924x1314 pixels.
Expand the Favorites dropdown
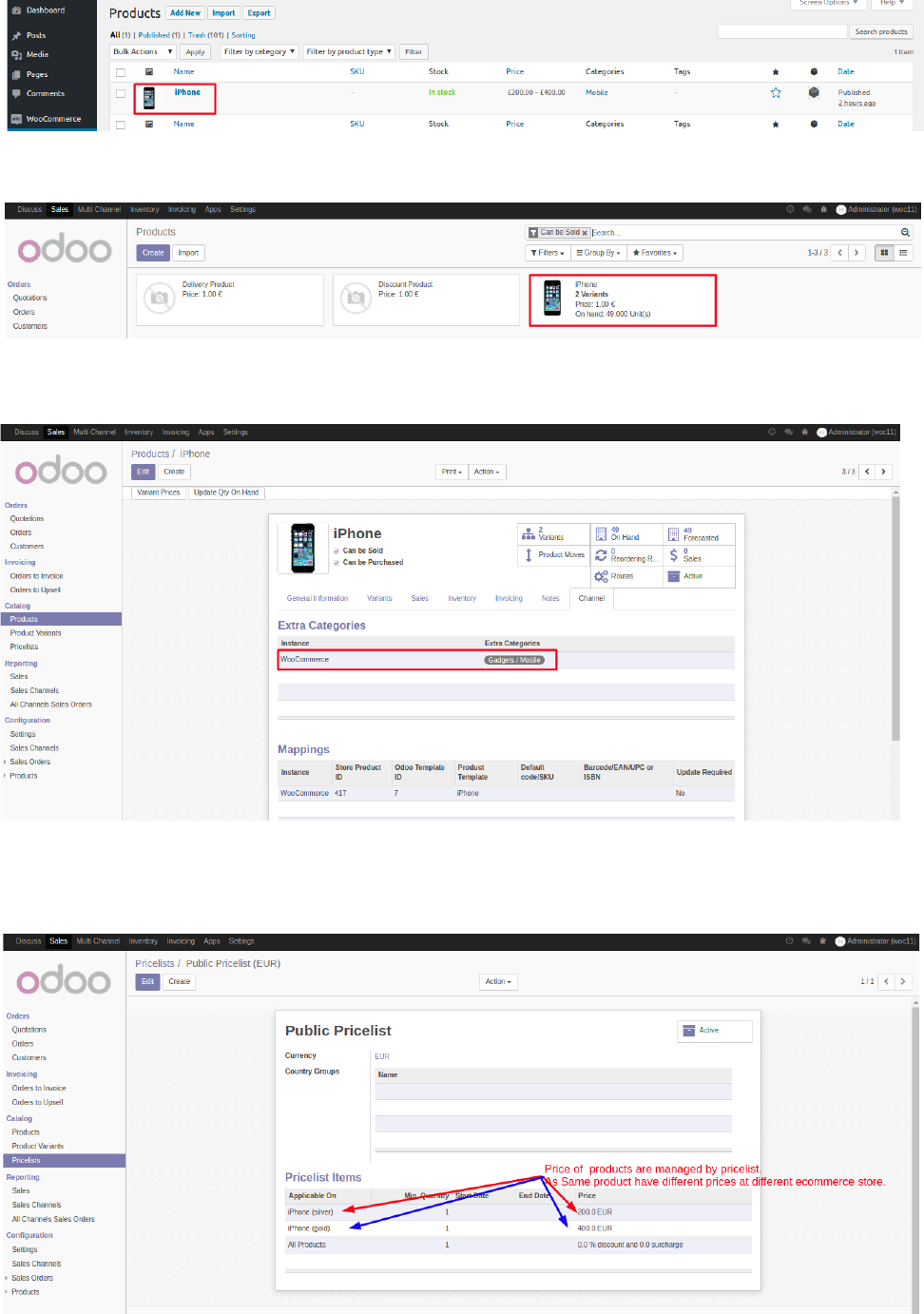point(655,253)
